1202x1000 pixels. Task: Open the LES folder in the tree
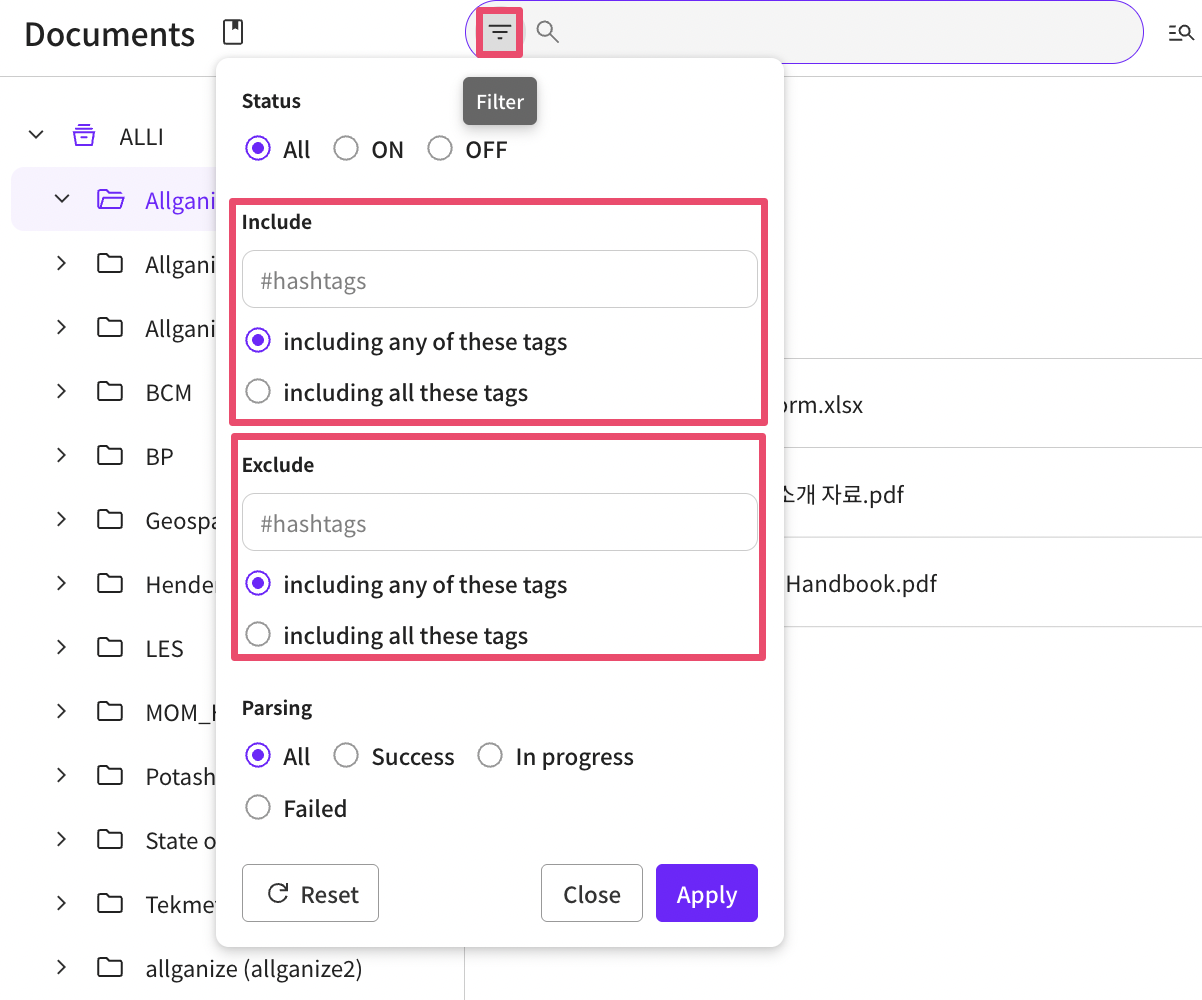coord(165,648)
